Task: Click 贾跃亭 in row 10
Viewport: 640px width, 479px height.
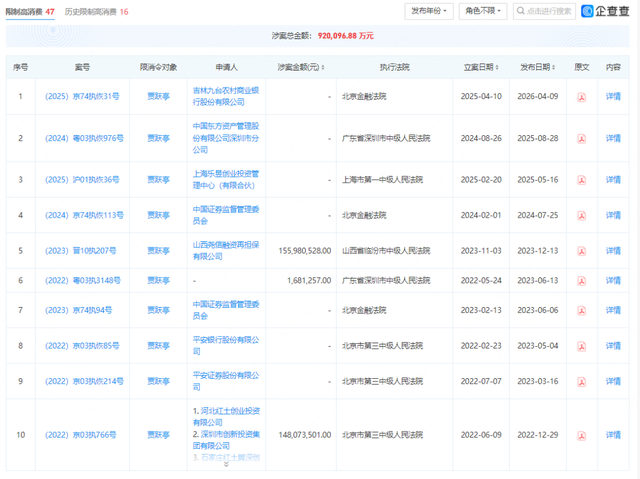Action: click(x=158, y=435)
